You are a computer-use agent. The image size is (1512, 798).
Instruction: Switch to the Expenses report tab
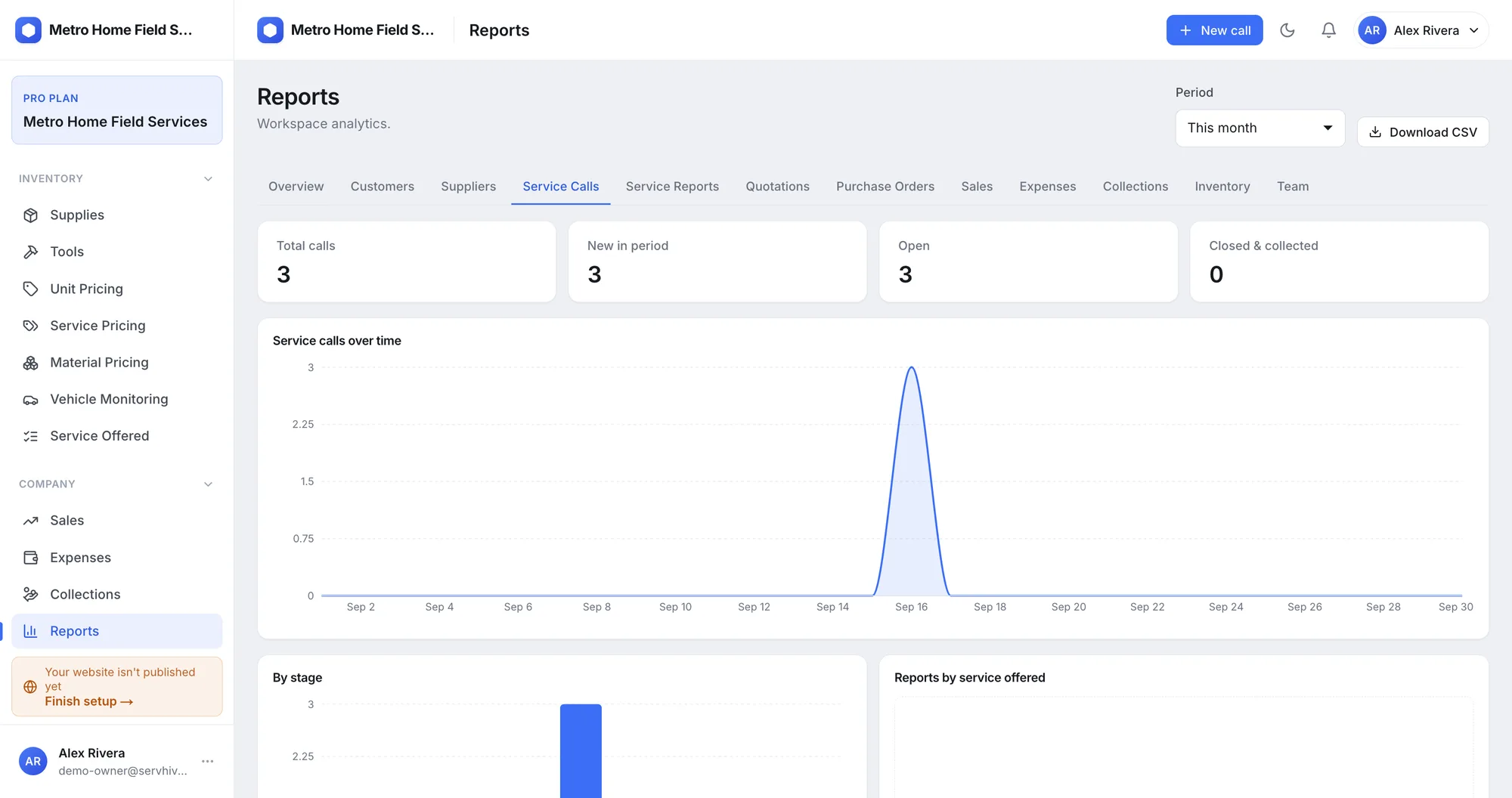pyautogui.click(x=1047, y=187)
